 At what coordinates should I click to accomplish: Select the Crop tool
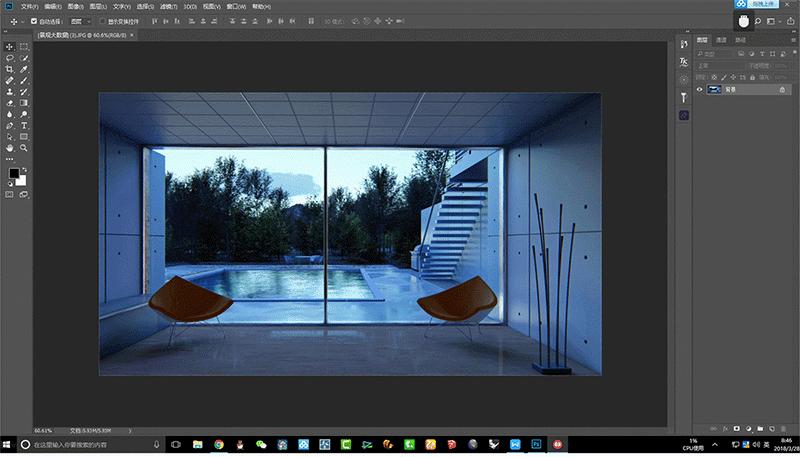pyautogui.click(x=10, y=69)
